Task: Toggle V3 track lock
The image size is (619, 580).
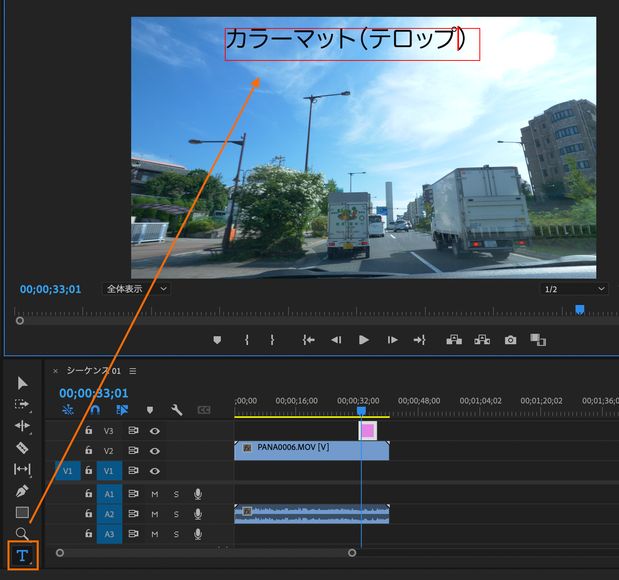Action: pyautogui.click(x=88, y=430)
